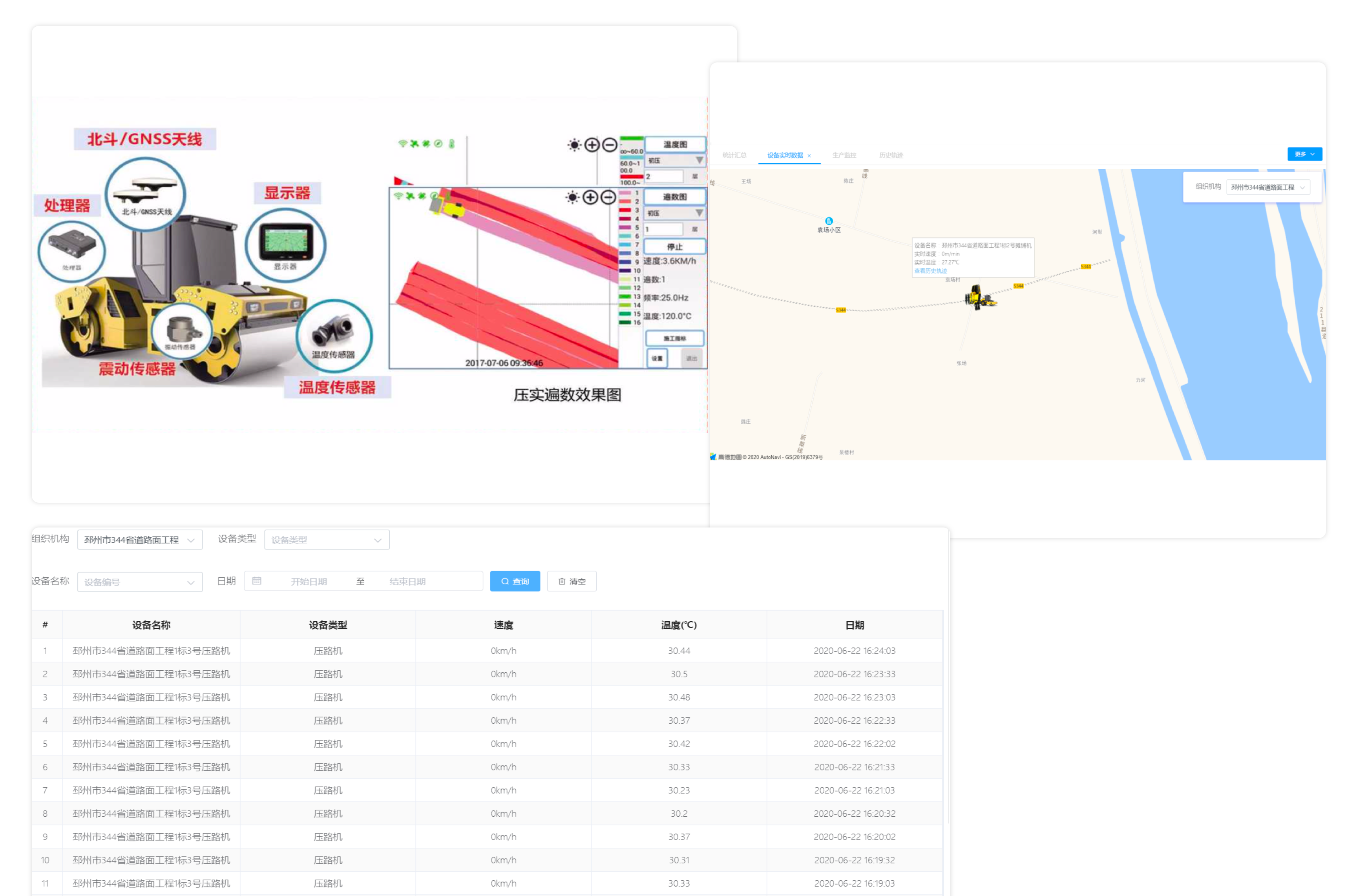
Task: Click the 结束日期 end date field
Action: (x=407, y=582)
